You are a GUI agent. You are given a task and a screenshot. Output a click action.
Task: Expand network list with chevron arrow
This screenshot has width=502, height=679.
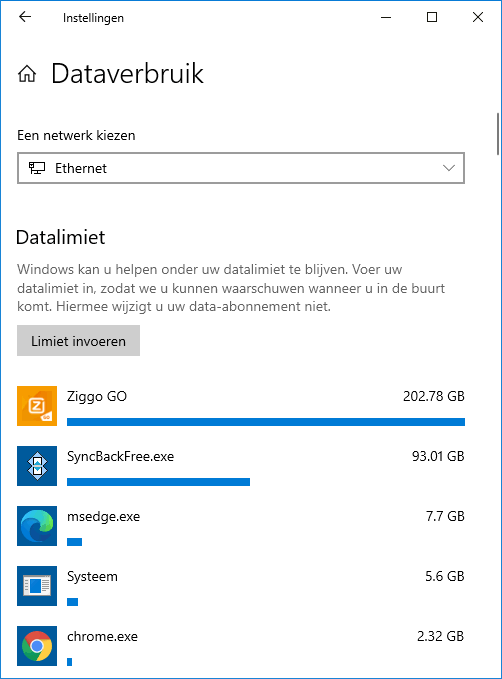(x=449, y=168)
